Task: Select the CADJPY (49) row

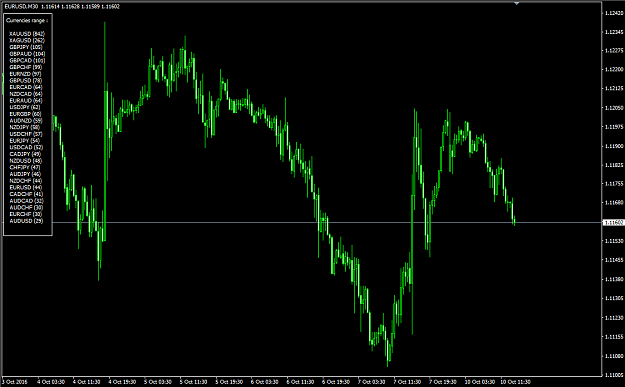Action: 25,154
